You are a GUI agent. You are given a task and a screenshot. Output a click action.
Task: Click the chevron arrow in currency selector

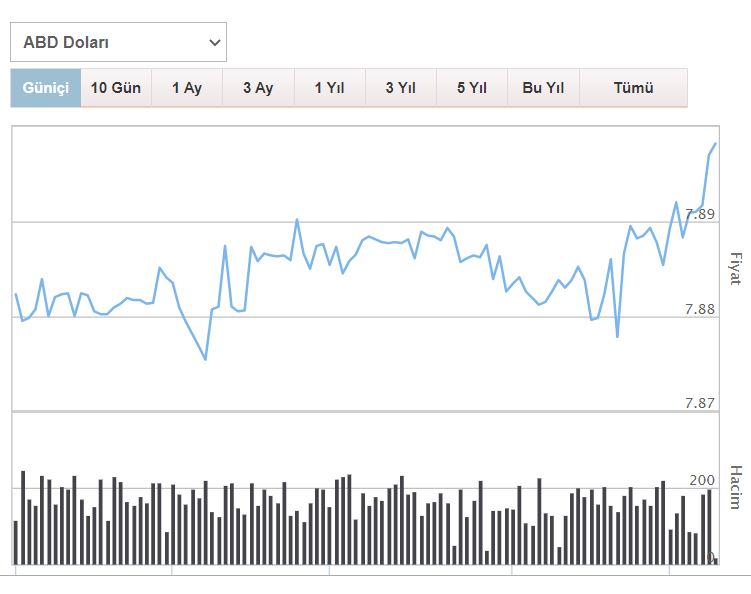tap(214, 42)
